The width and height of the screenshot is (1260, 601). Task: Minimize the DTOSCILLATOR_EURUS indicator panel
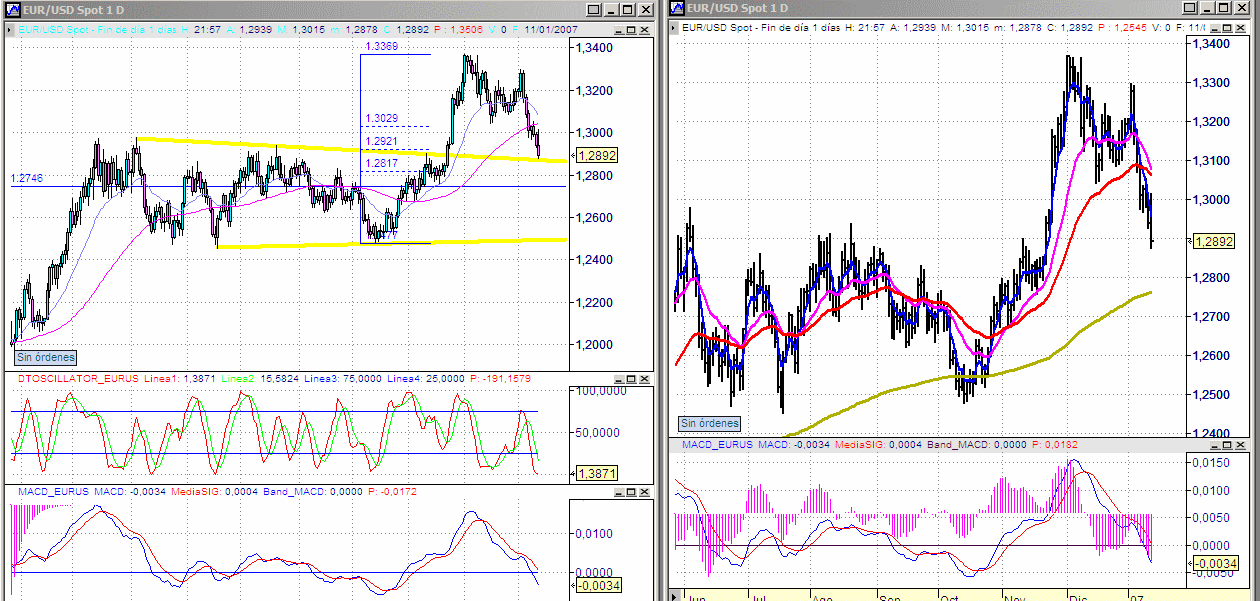pyautogui.click(x=619, y=379)
